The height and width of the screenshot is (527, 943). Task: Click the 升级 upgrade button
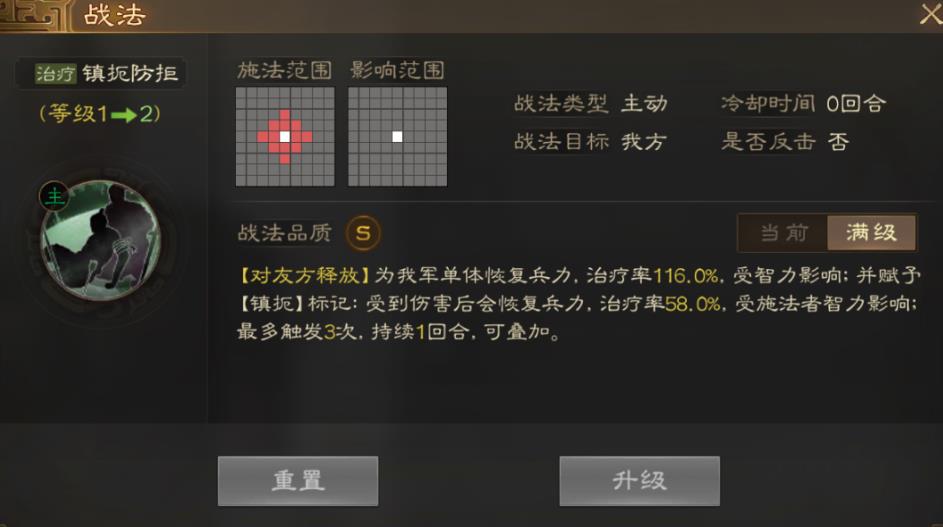point(639,481)
